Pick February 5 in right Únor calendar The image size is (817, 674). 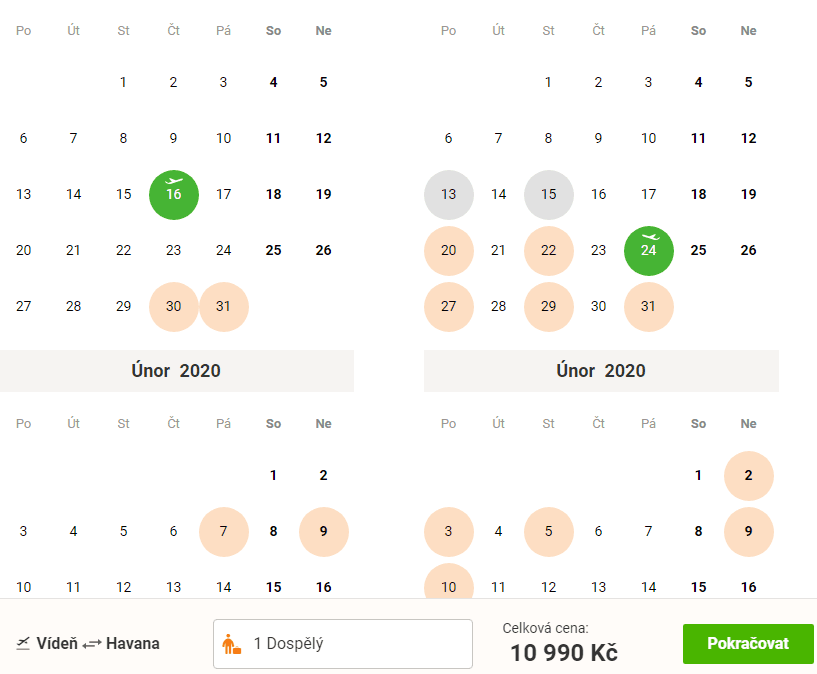tap(549, 532)
